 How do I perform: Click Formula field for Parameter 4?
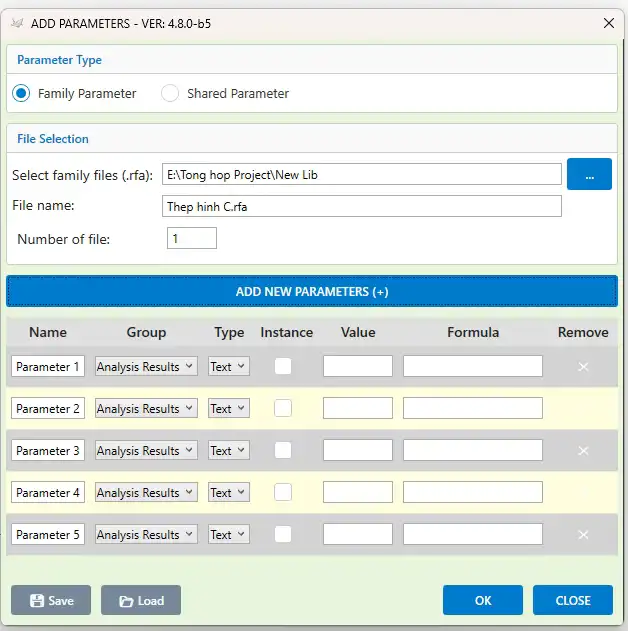[x=473, y=492]
